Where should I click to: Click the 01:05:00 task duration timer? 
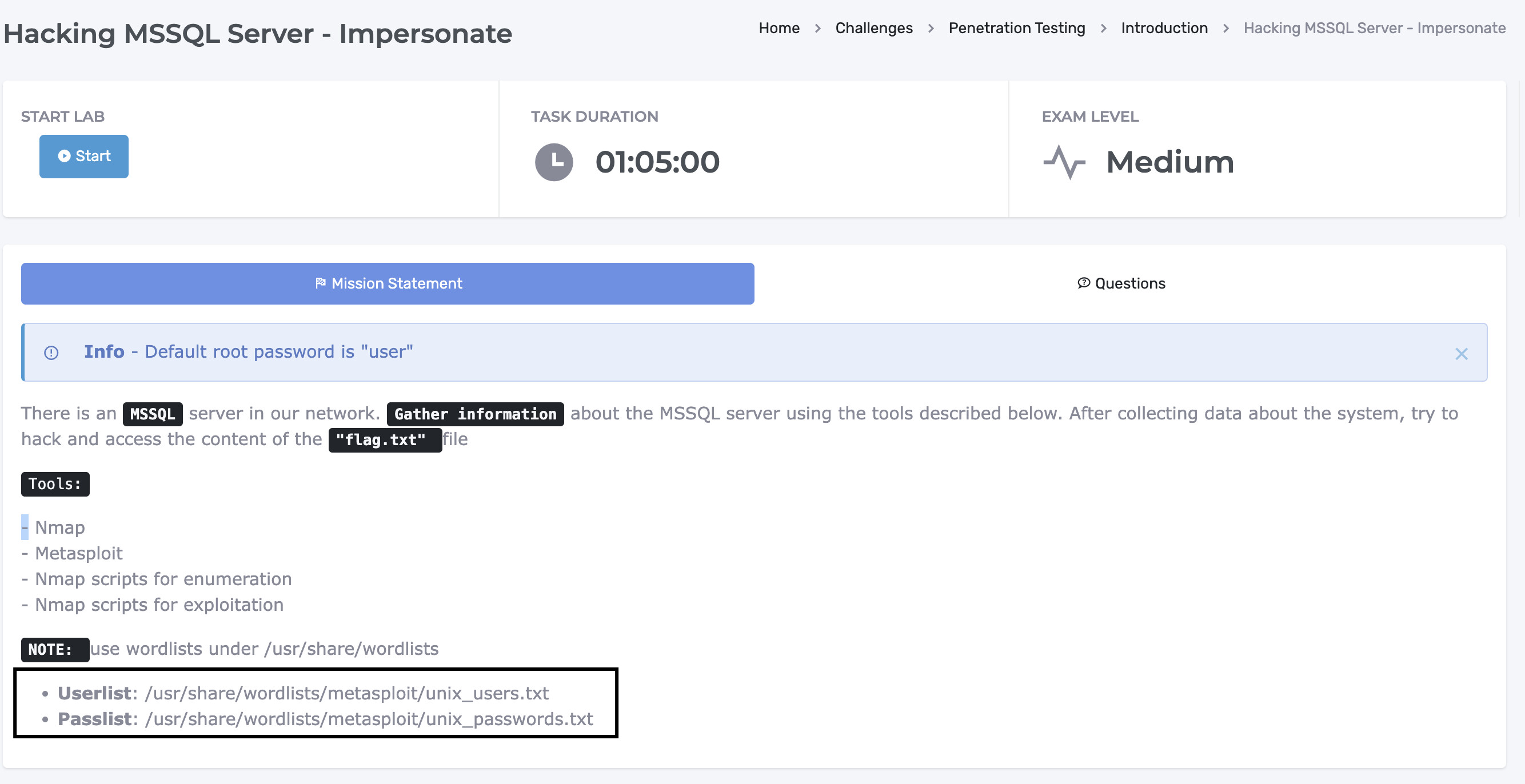pyautogui.click(x=657, y=162)
